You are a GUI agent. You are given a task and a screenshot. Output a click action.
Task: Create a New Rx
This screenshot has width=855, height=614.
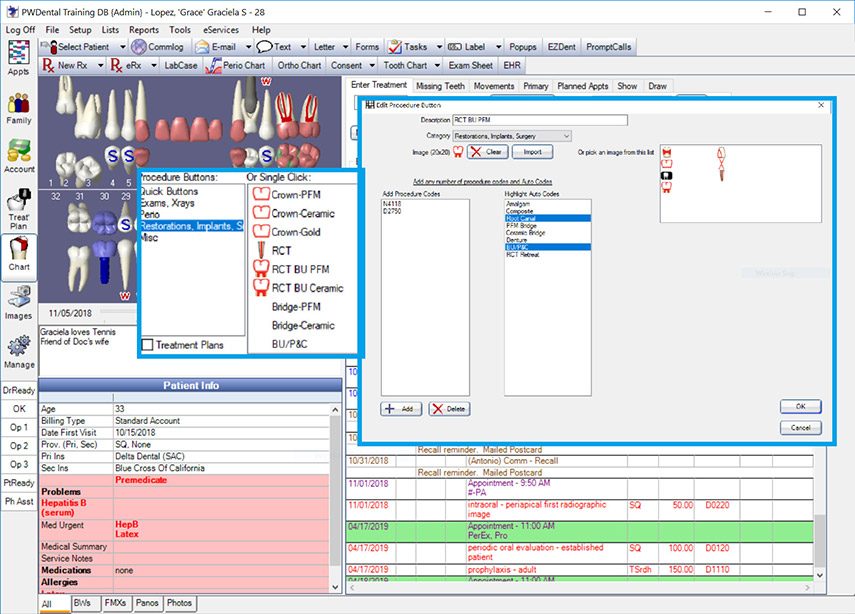65,65
